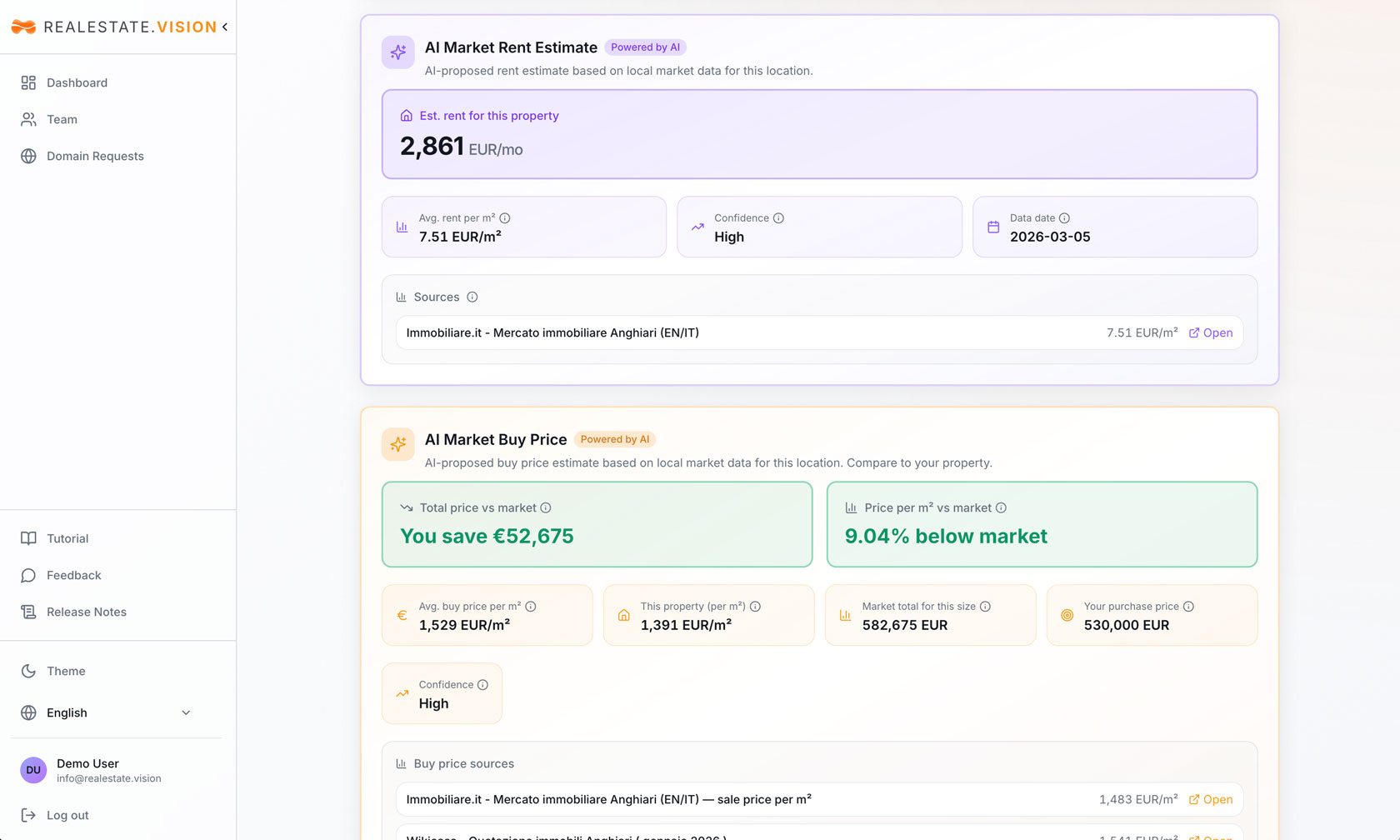Open the Release Notes page
The width and height of the screenshot is (1400, 840).
[86, 612]
